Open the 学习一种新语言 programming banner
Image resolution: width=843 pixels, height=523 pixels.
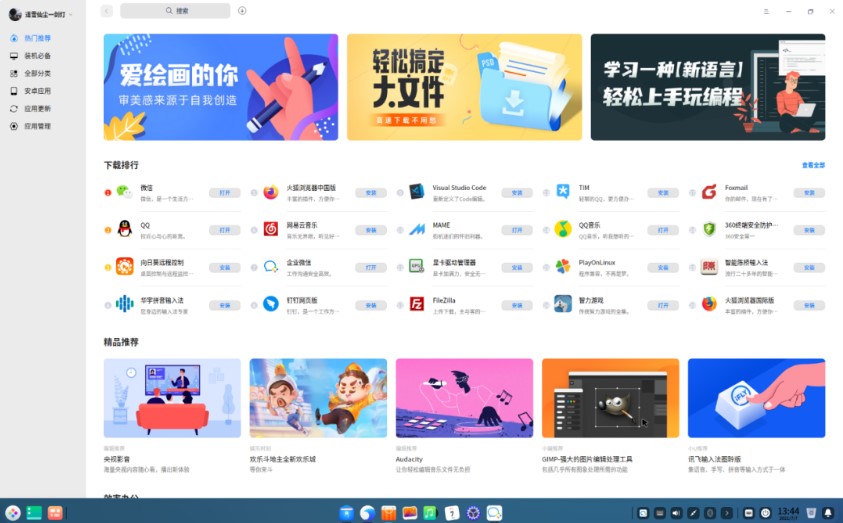click(708, 87)
